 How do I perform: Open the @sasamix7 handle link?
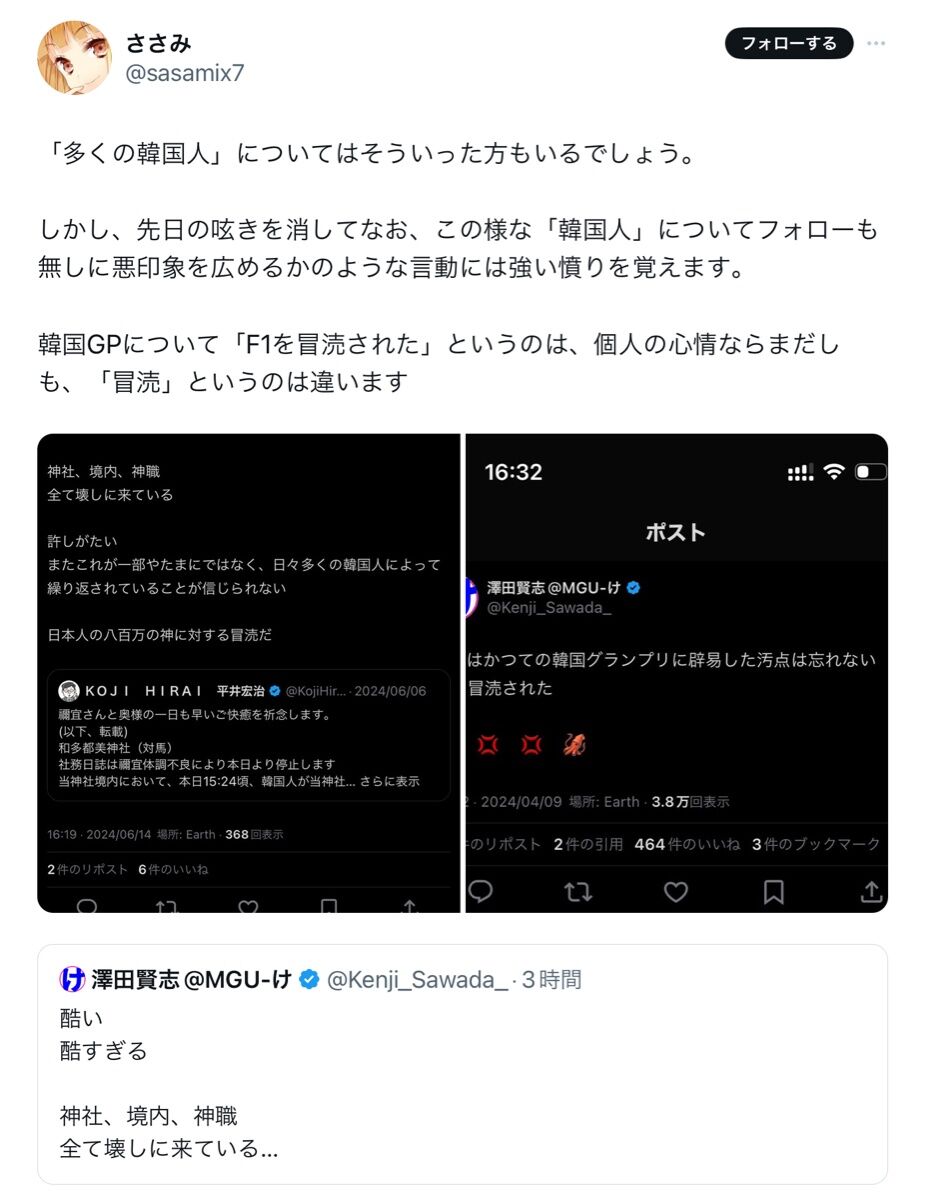point(185,73)
